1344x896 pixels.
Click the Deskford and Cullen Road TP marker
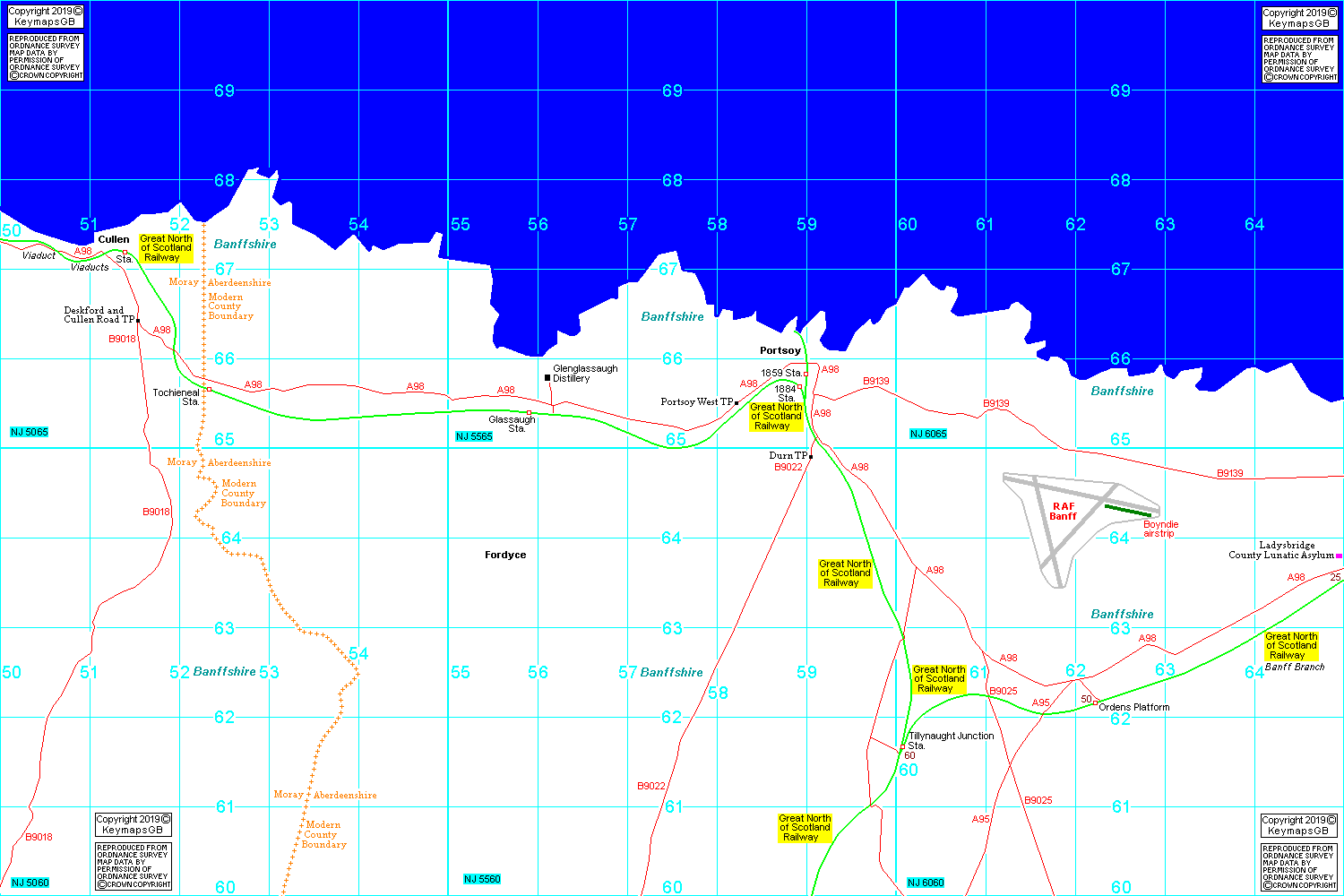coord(138,320)
